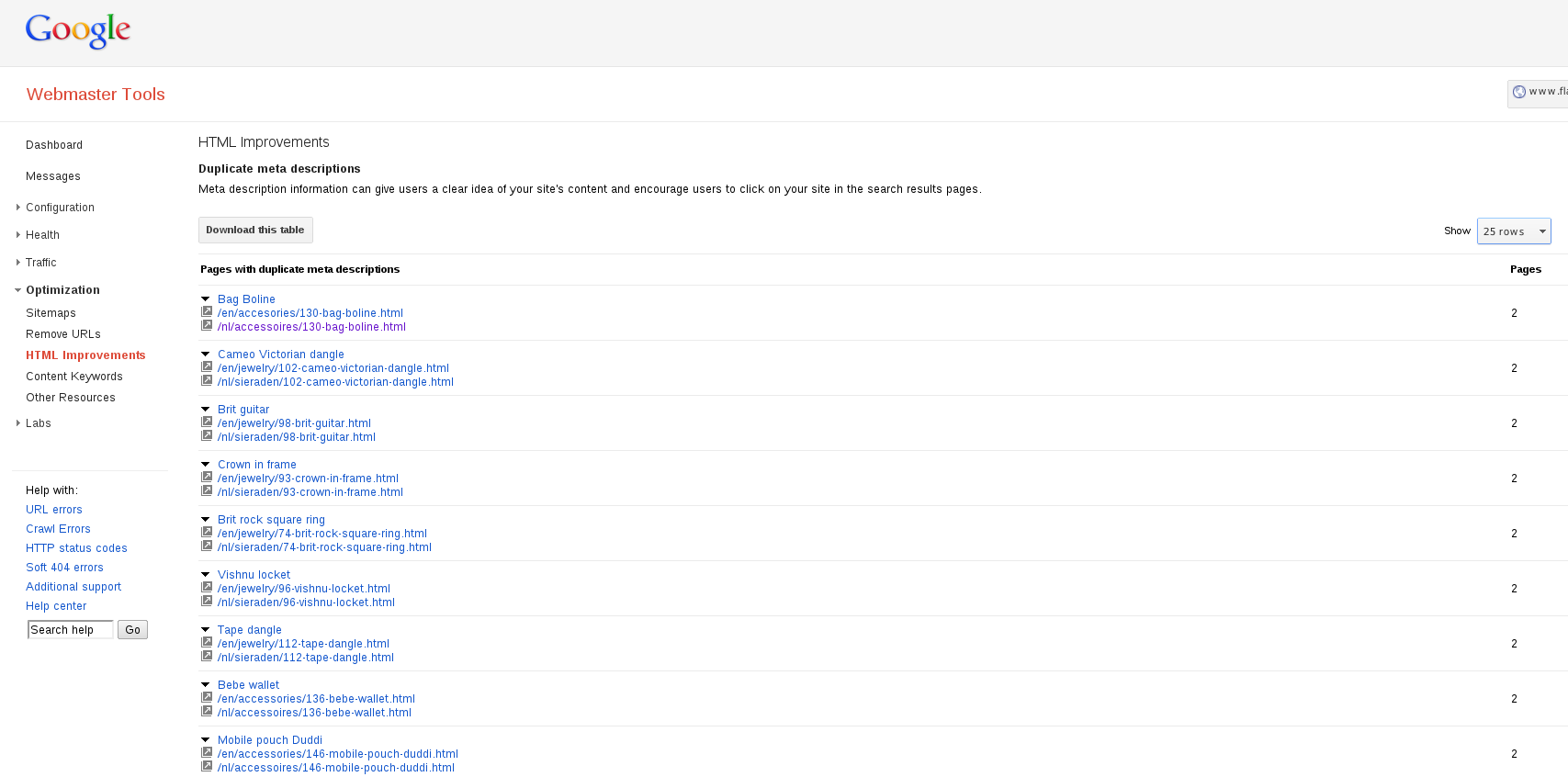Open external icon for /nl/sieraden/98-brit-guitar.html
The height and width of the screenshot is (777, 1568).
pos(207,436)
